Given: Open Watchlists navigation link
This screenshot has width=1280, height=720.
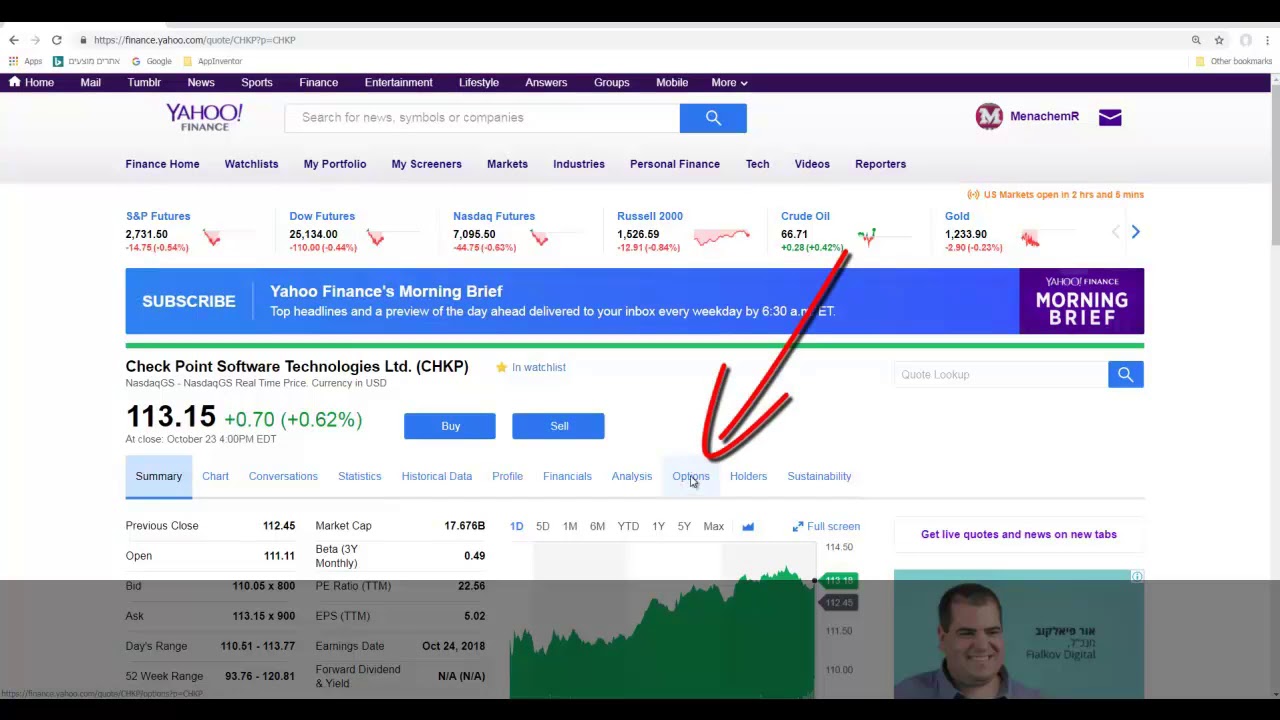Looking at the screenshot, I should (x=251, y=164).
